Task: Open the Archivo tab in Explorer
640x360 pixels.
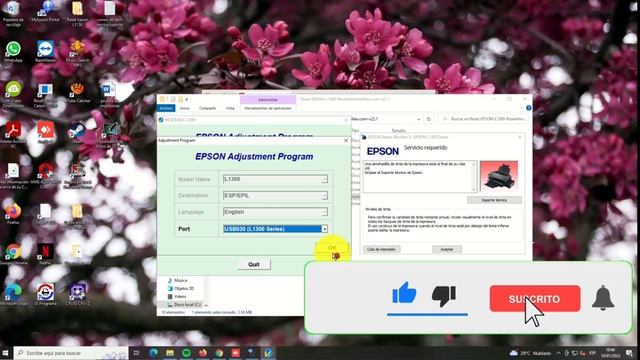Action: click(166, 108)
